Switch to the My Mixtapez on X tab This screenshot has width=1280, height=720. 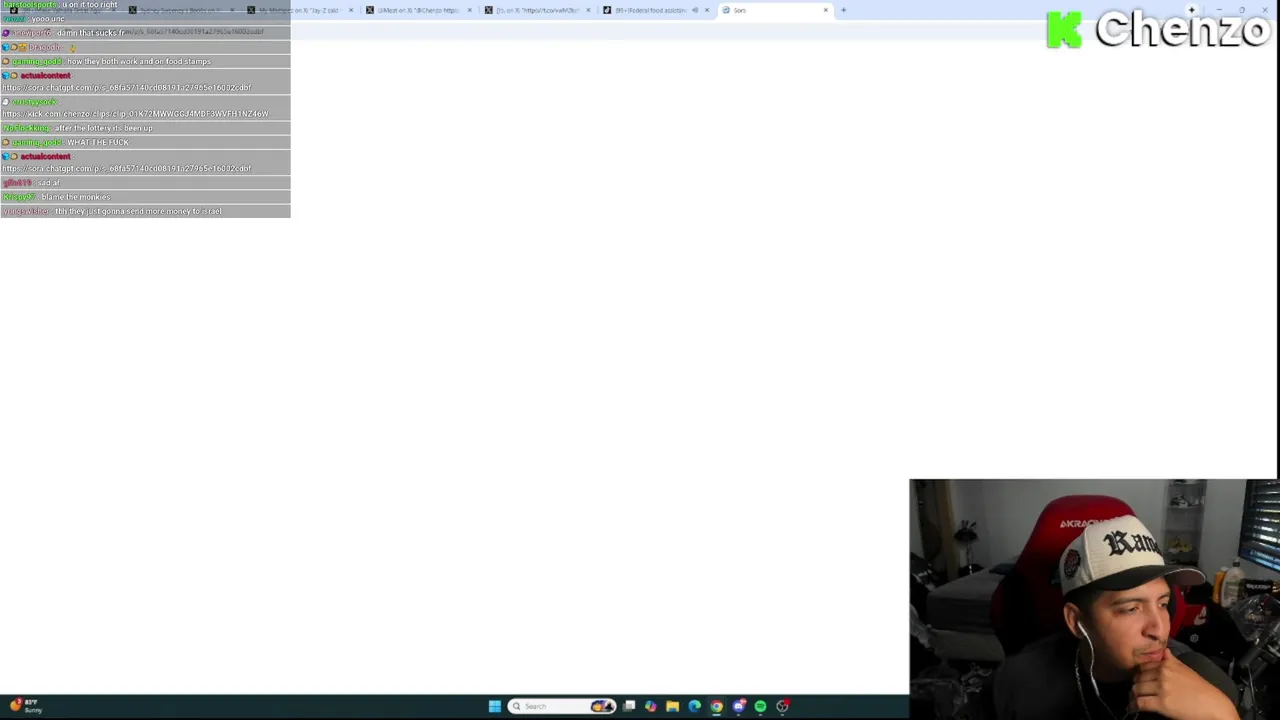(x=298, y=10)
